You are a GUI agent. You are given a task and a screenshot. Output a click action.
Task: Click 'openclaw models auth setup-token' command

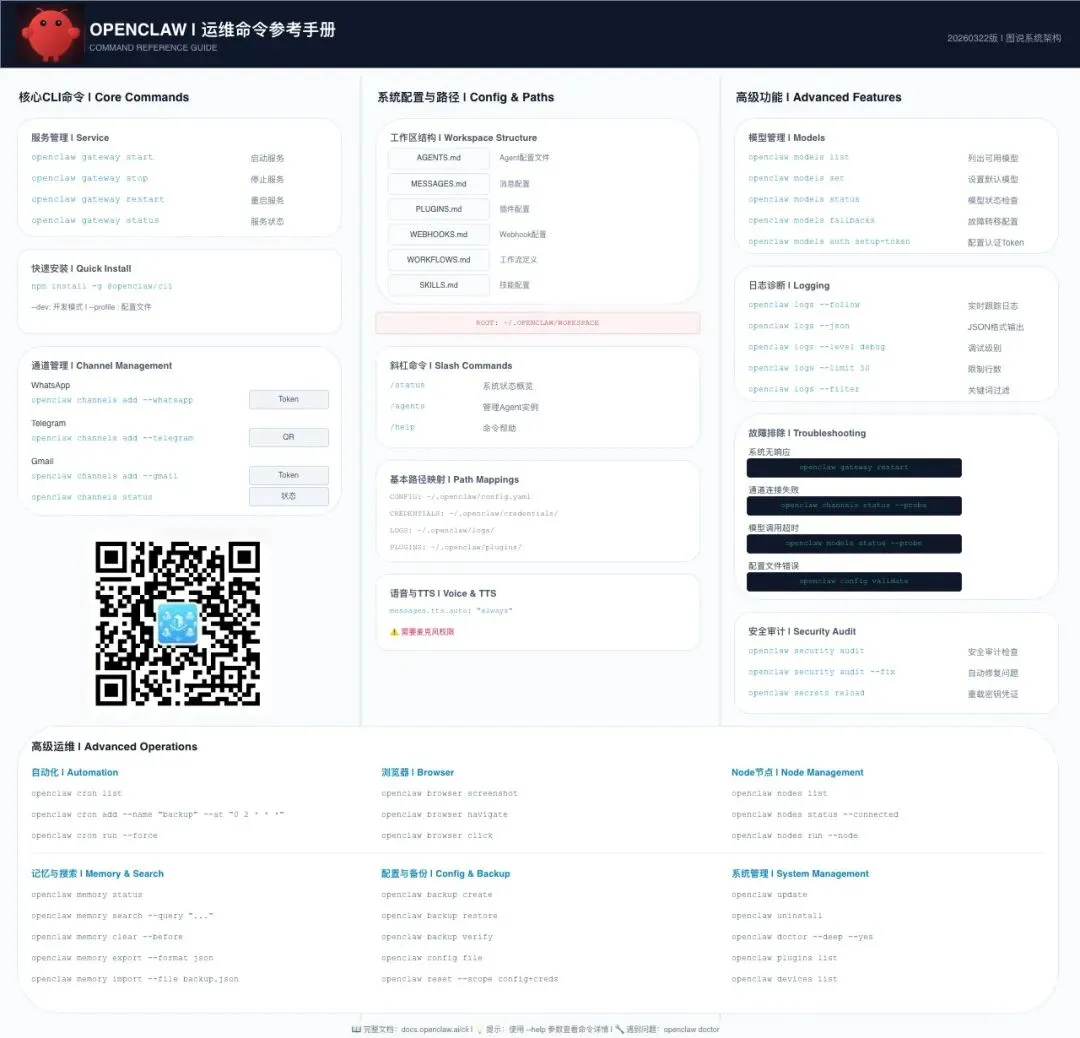(829, 242)
